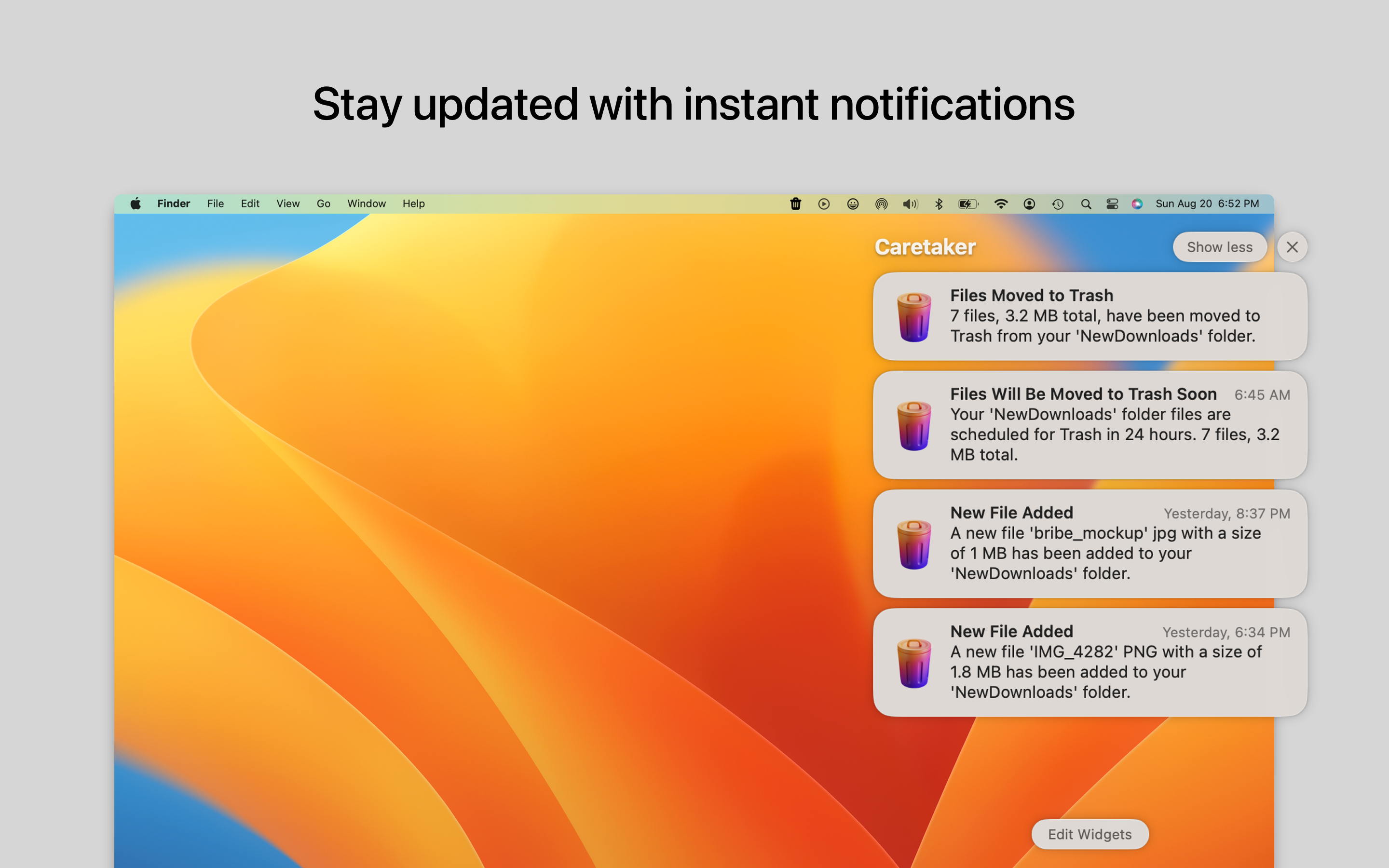
Task: Click the Edit Widgets button
Action: click(1089, 834)
